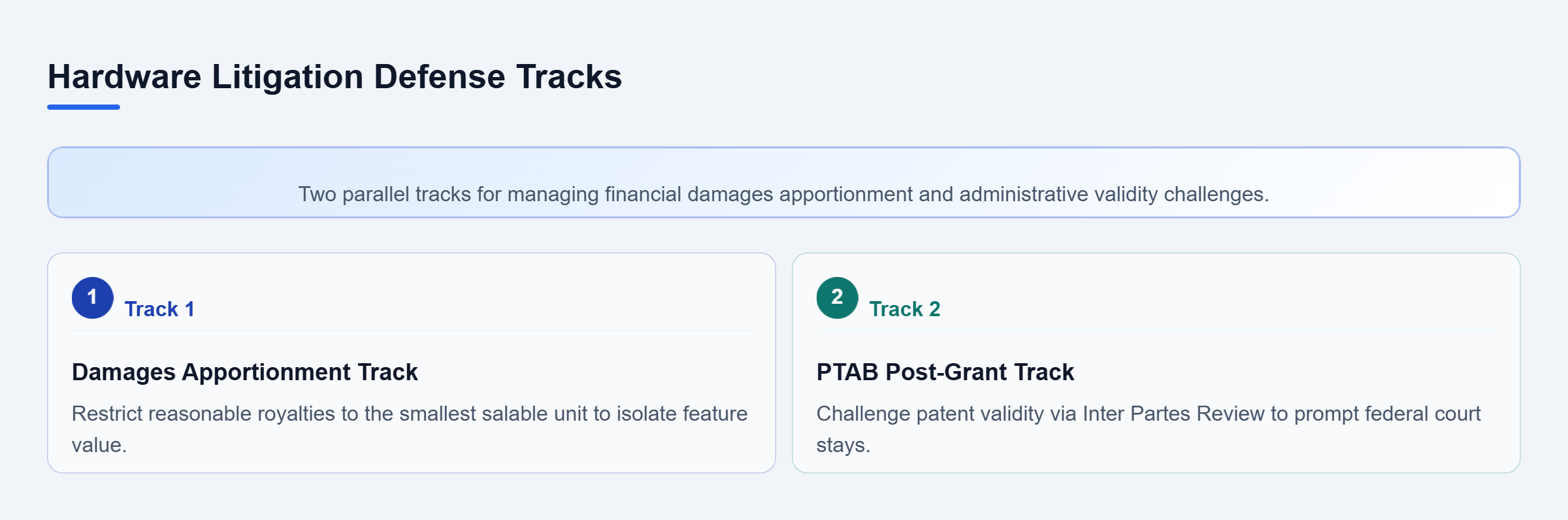Click the divider line under Track 1
Image resolution: width=1568 pixels, height=520 pixels.
tap(412, 331)
